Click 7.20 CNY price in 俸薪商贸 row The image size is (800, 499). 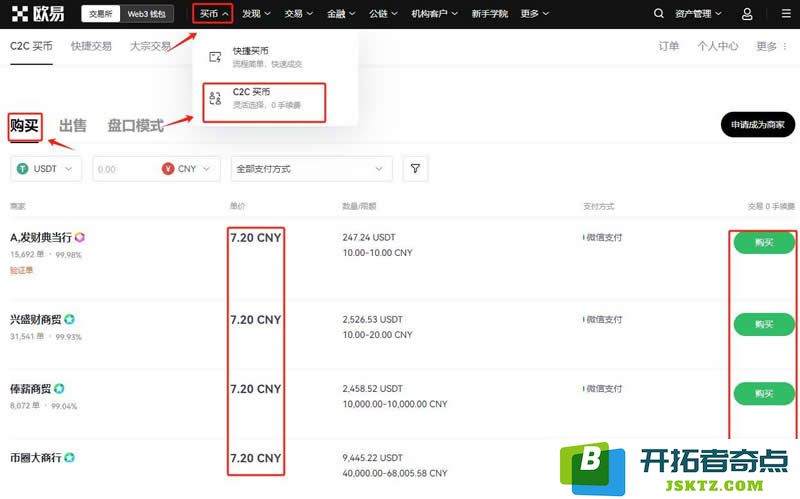[x=256, y=389]
